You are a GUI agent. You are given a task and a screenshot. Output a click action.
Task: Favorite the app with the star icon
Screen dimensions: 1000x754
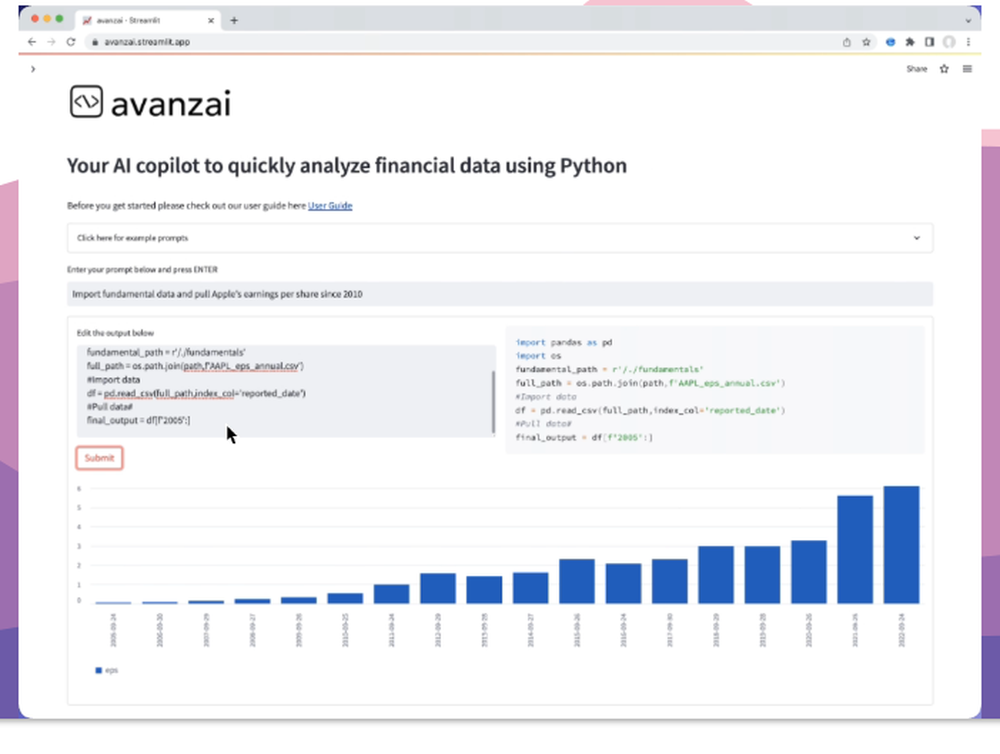tap(944, 69)
